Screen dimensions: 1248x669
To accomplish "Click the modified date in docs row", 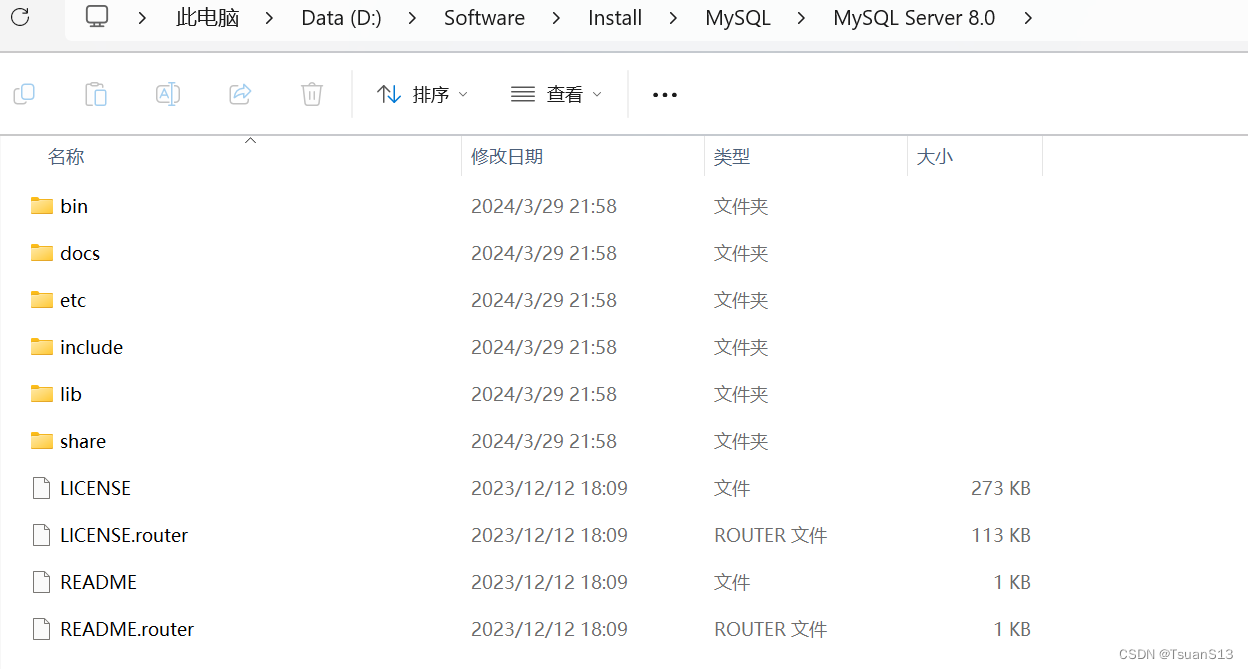I will (544, 253).
